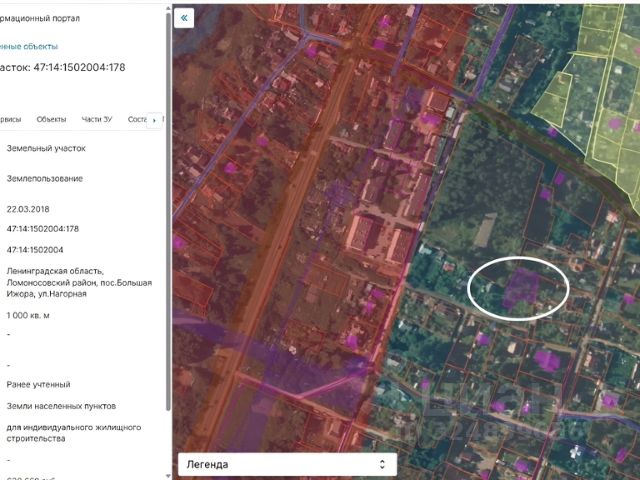Open the связанные объекты link
Viewport: 640px width, 480px height.
[x=29, y=47]
